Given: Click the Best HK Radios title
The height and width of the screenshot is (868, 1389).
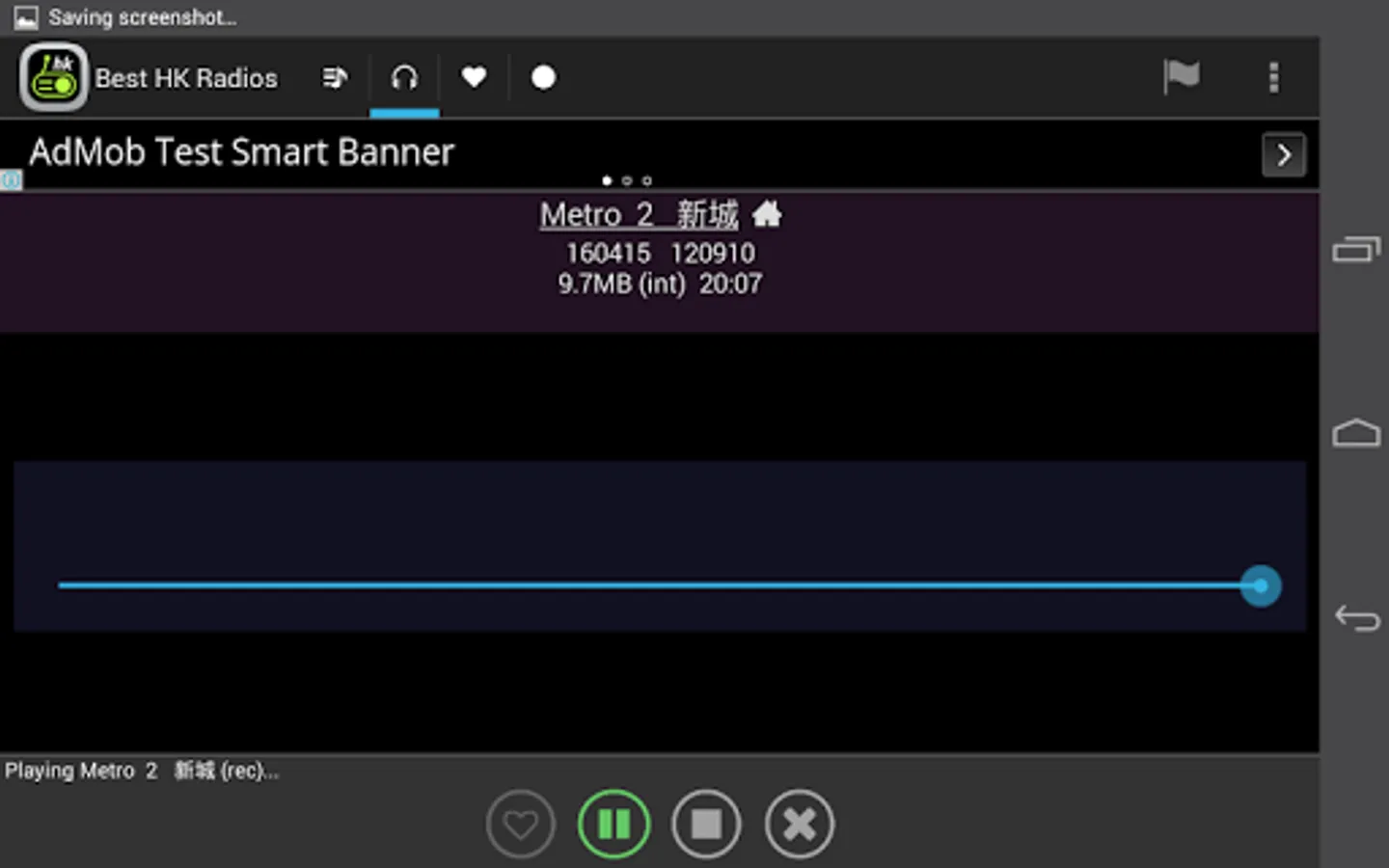Looking at the screenshot, I should point(186,78).
